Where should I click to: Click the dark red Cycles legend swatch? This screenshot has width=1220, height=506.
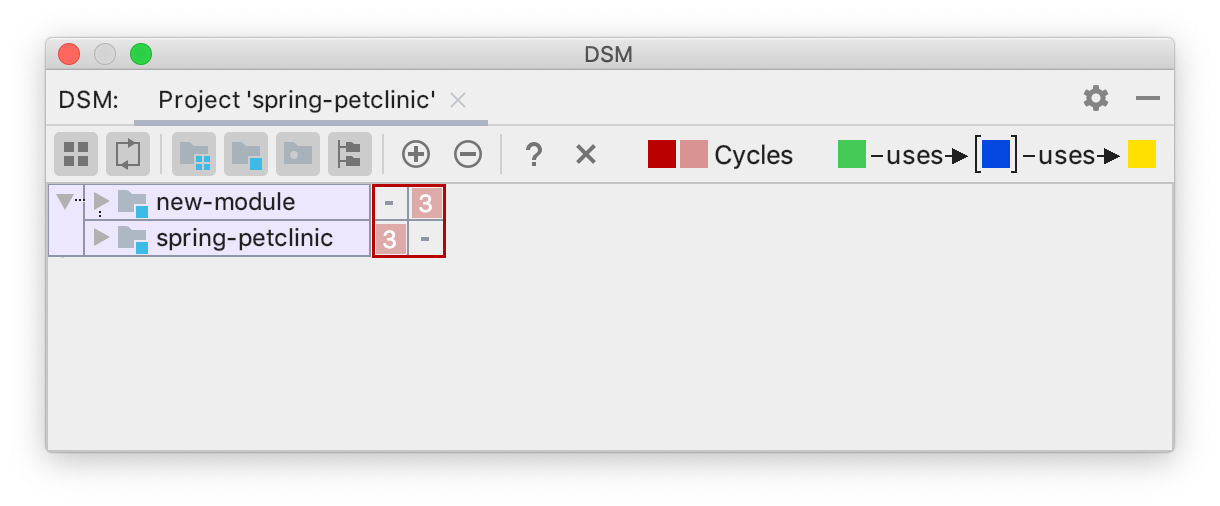click(x=662, y=154)
